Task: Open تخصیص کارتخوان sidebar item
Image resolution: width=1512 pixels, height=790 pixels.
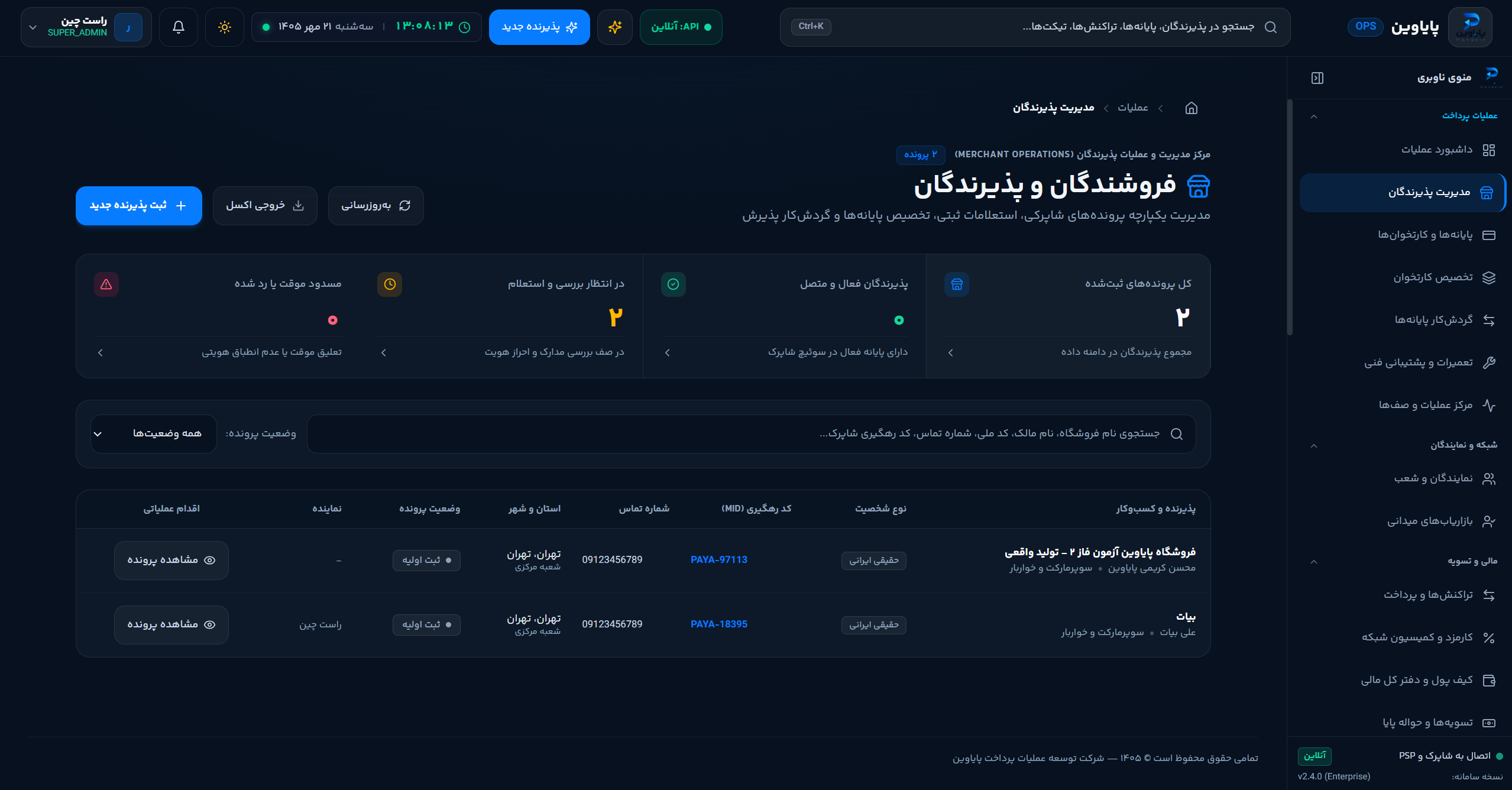Action: coord(1403,277)
